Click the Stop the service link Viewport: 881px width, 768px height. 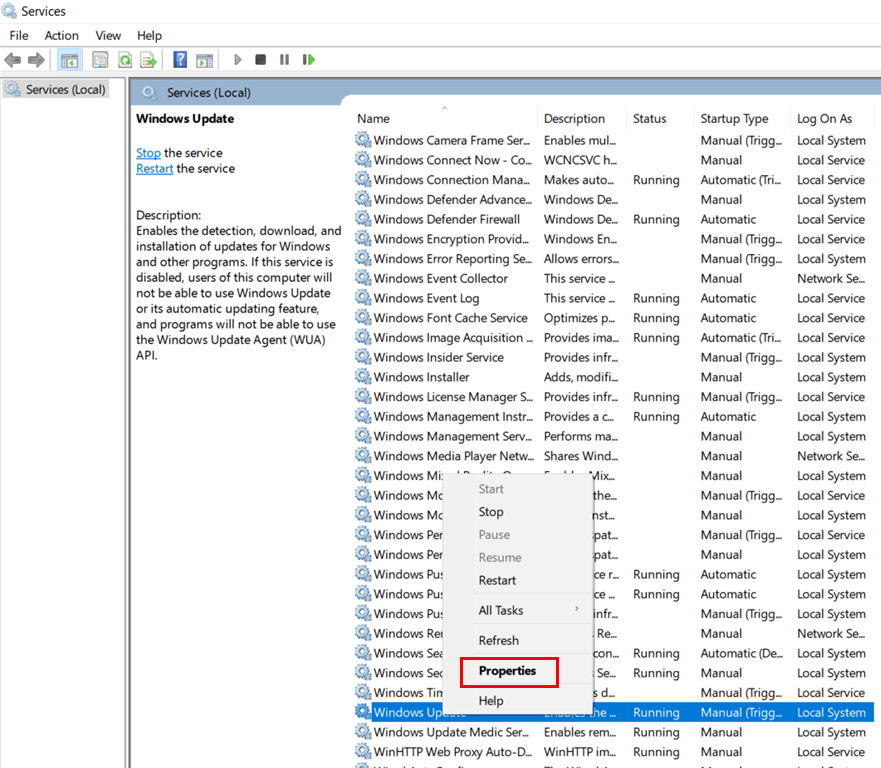click(x=148, y=153)
